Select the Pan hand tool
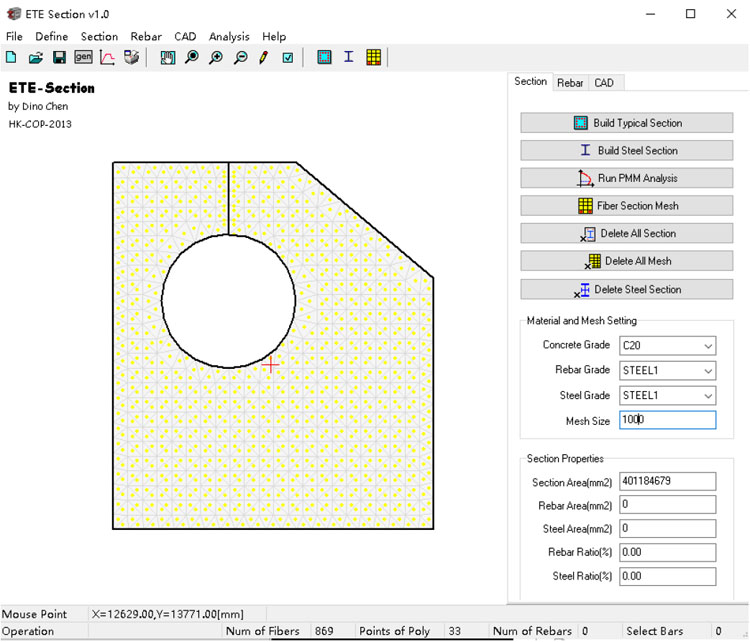750x642 pixels. click(167, 57)
